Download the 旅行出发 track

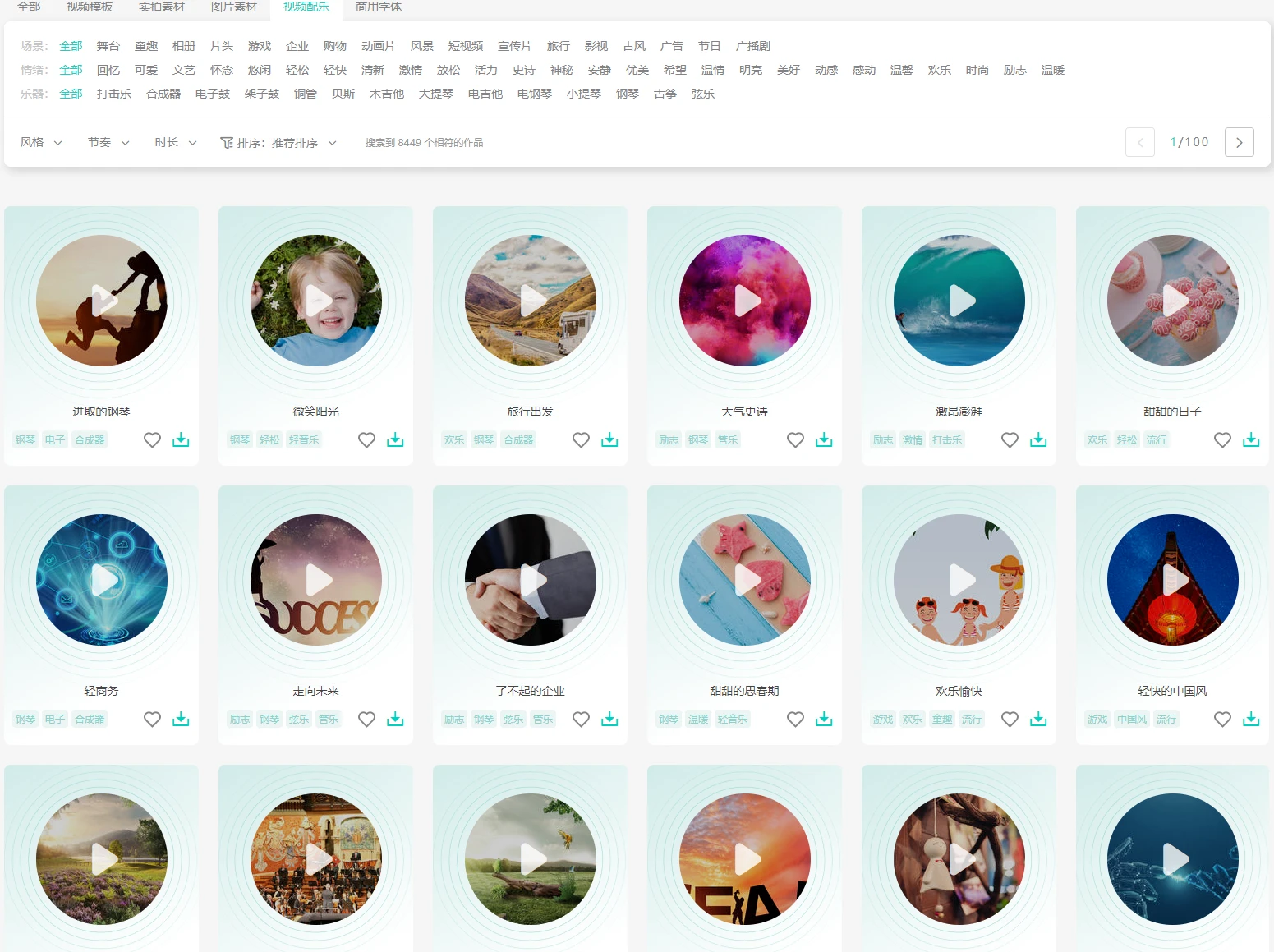[x=609, y=440]
